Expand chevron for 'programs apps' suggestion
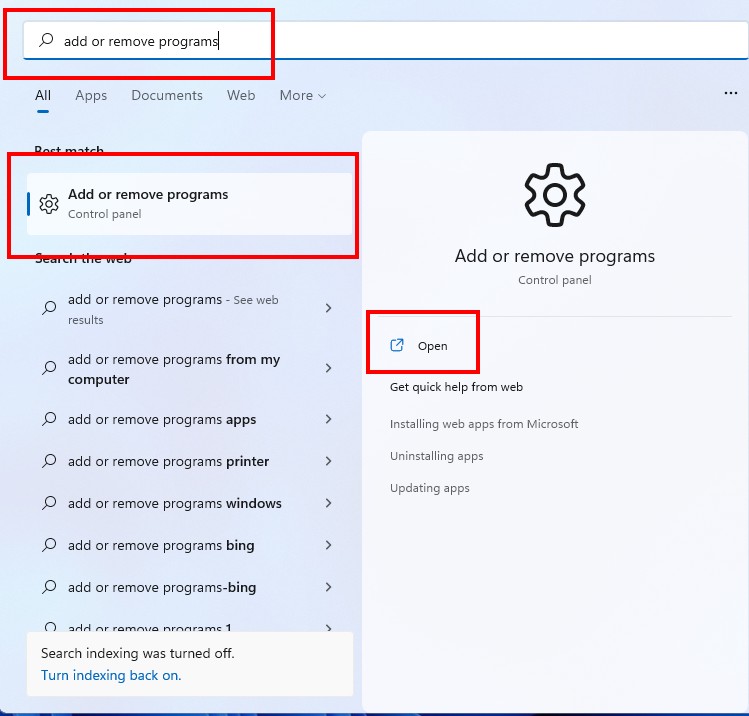Screen dimensions: 749x716 point(329,419)
